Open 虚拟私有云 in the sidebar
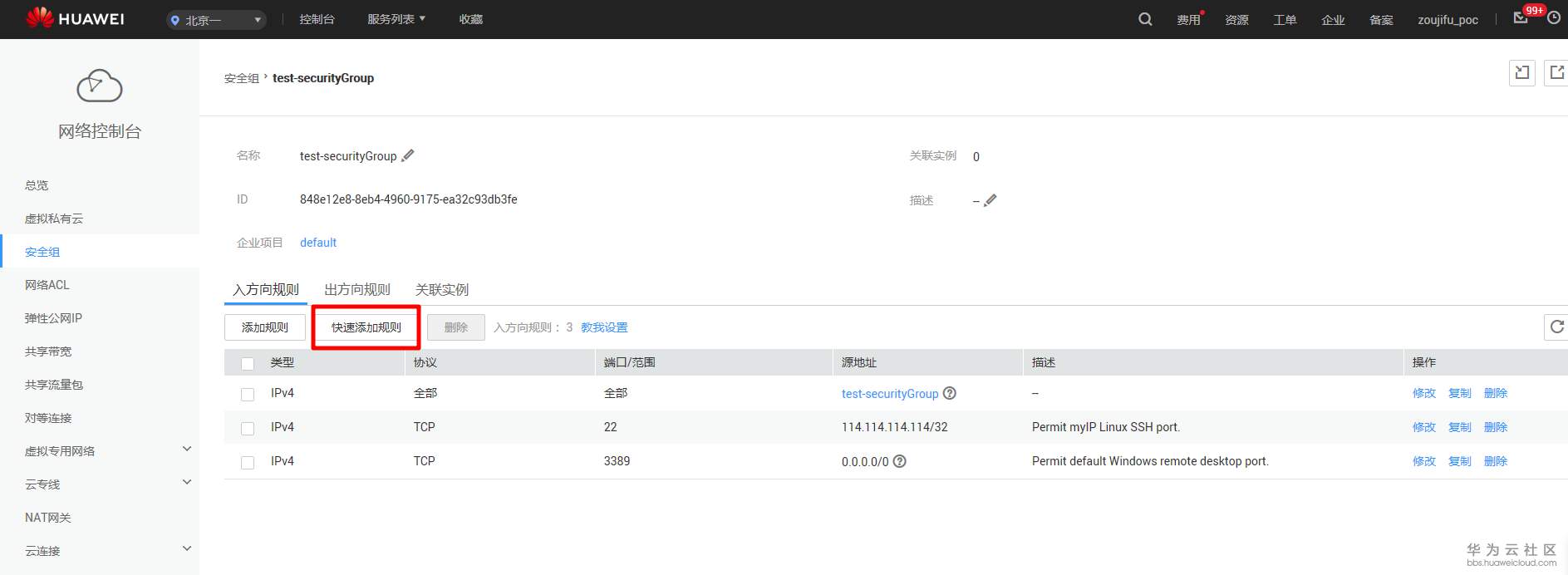This screenshot has width=1568, height=575. tap(54, 219)
